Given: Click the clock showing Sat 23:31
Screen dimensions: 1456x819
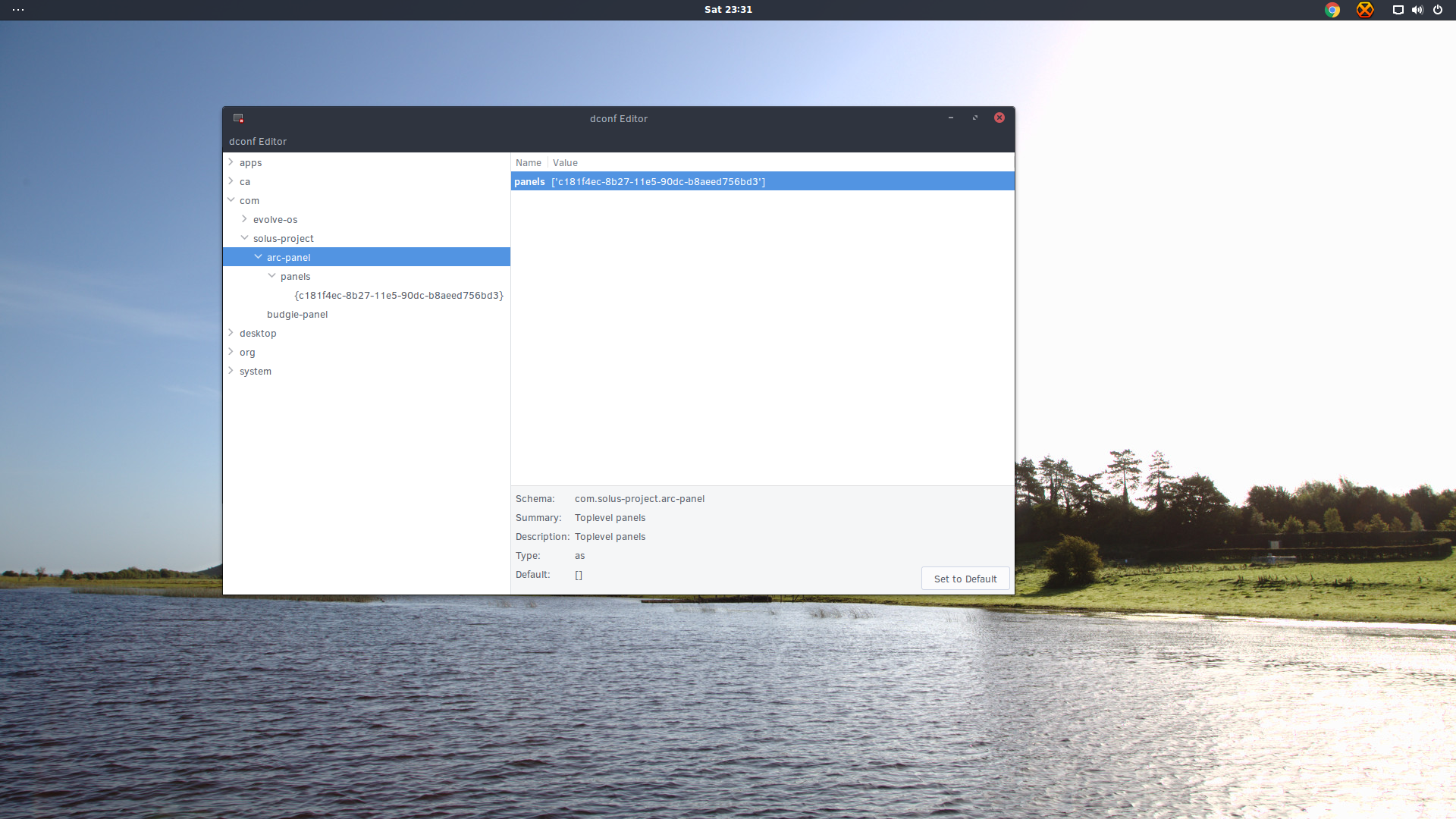Looking at the screenshot, I should (x=728, y=10).
